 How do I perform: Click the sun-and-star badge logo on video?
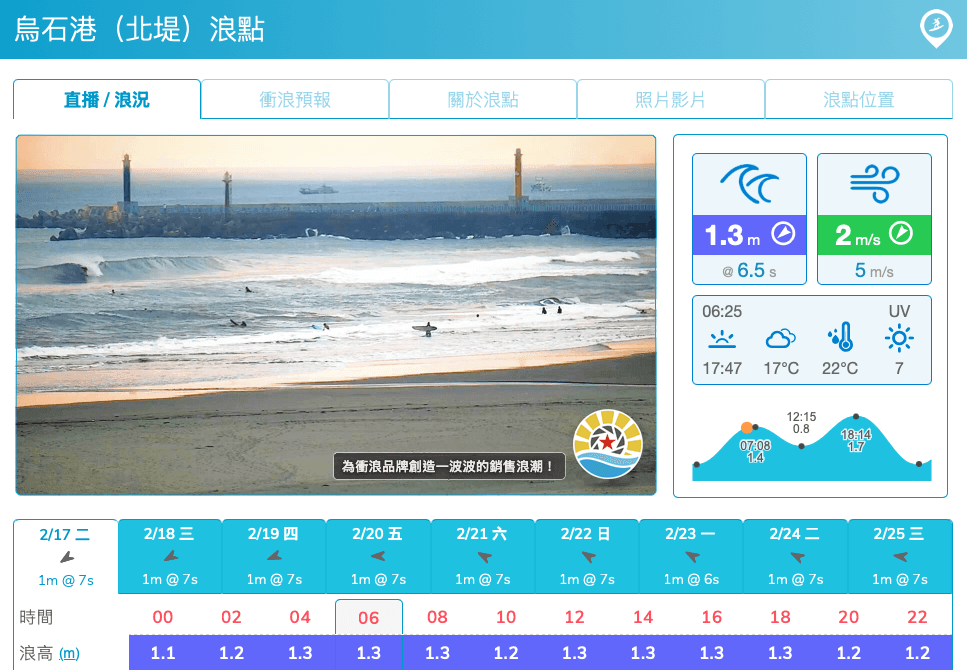pyautogui.click(x=607, y=444)
